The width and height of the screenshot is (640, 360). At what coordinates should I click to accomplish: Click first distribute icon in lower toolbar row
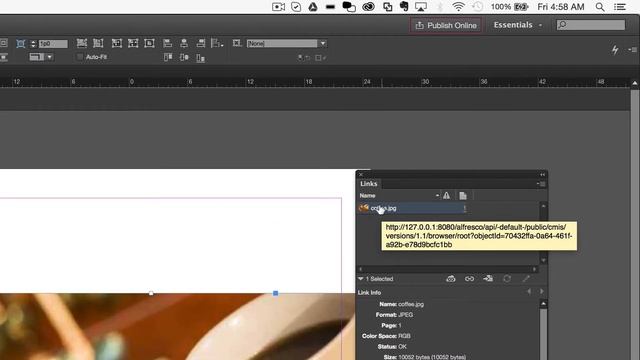point(168,58)
